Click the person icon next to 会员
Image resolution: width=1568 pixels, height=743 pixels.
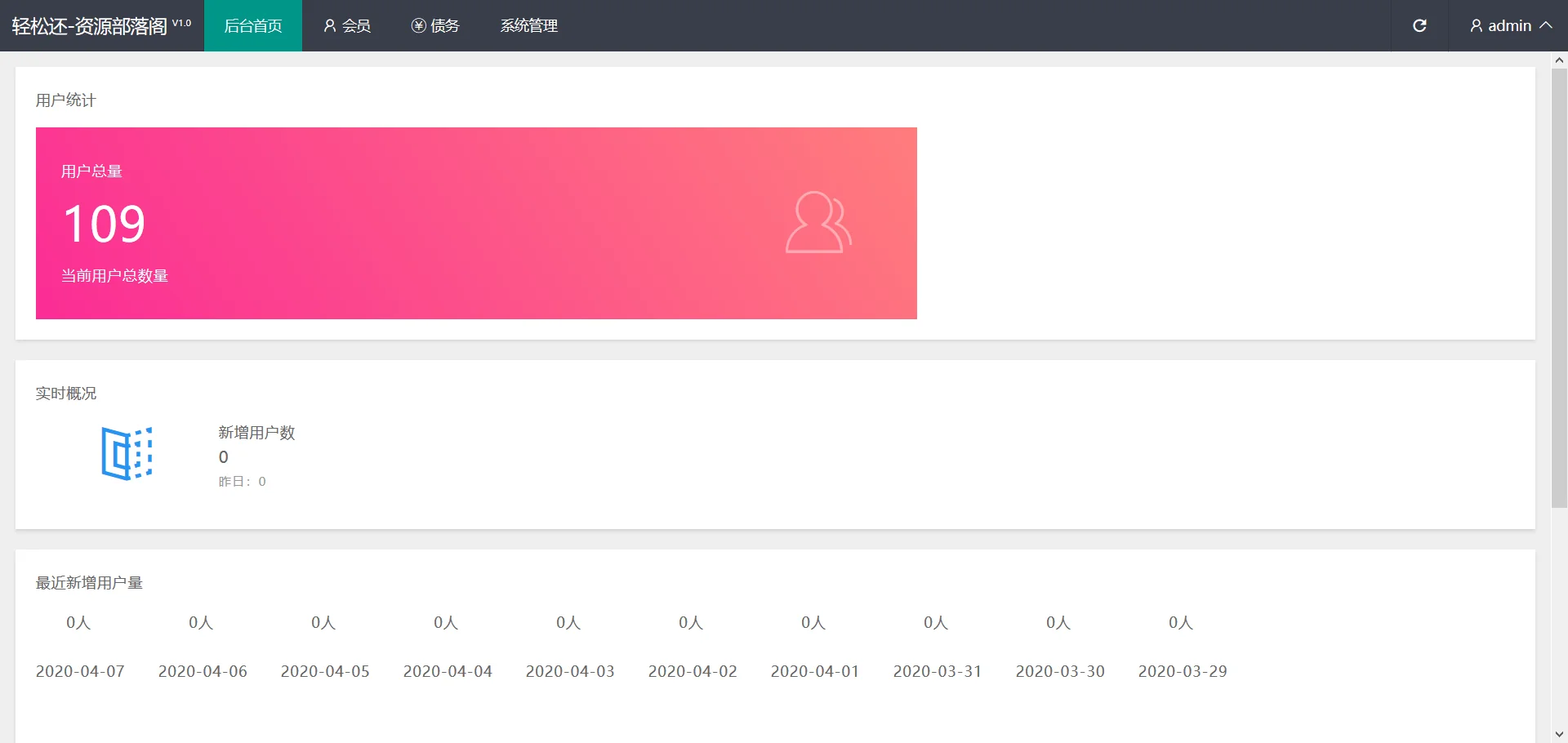coord(330,26)
